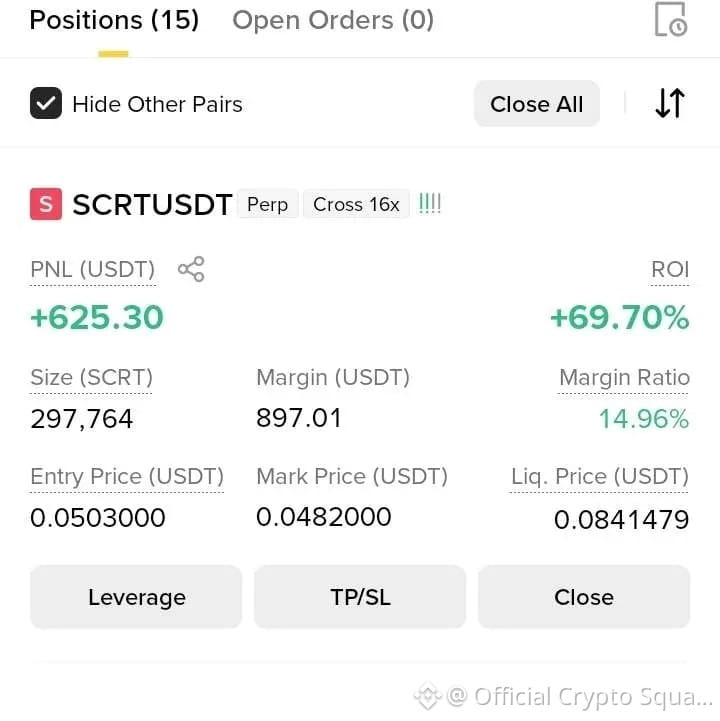Show Margin Ratio explanation label
This screenshot has width=720, height=721.
click(x=624, y=378)
